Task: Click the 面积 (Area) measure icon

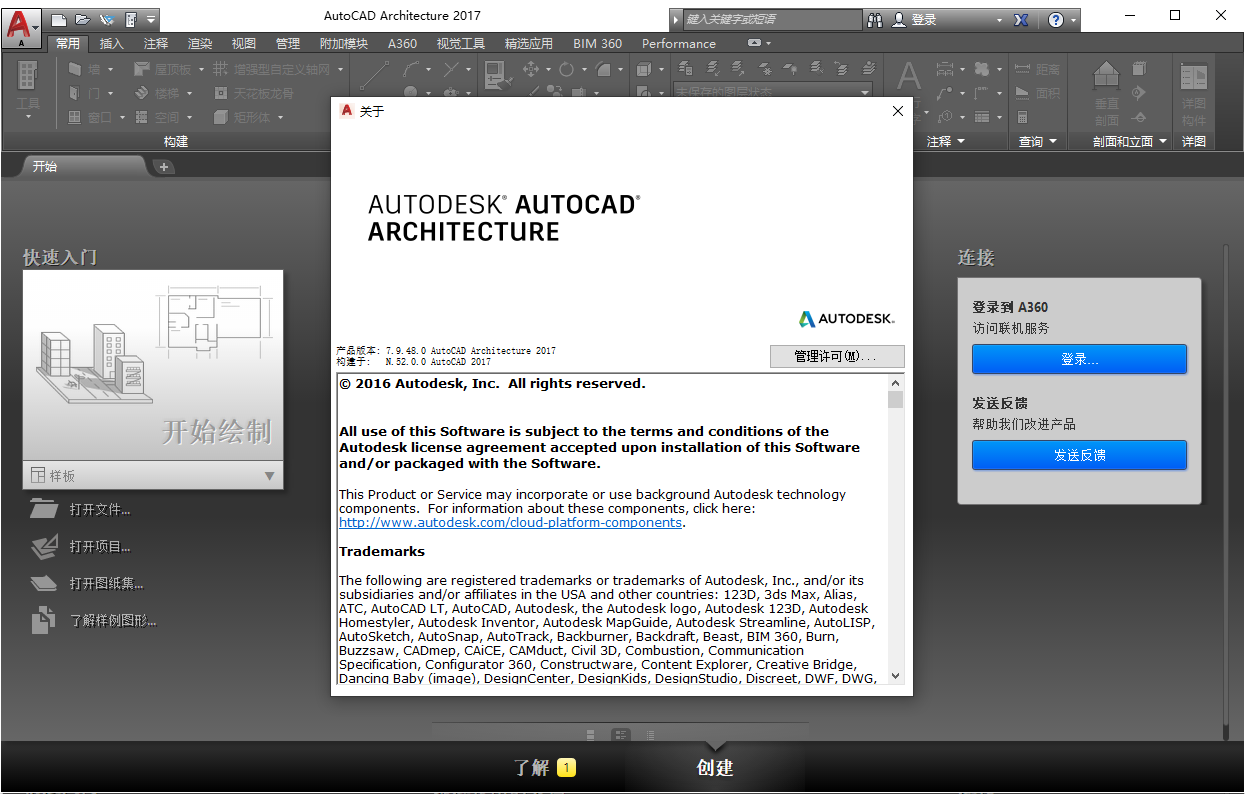Action: coord(1022,92)
